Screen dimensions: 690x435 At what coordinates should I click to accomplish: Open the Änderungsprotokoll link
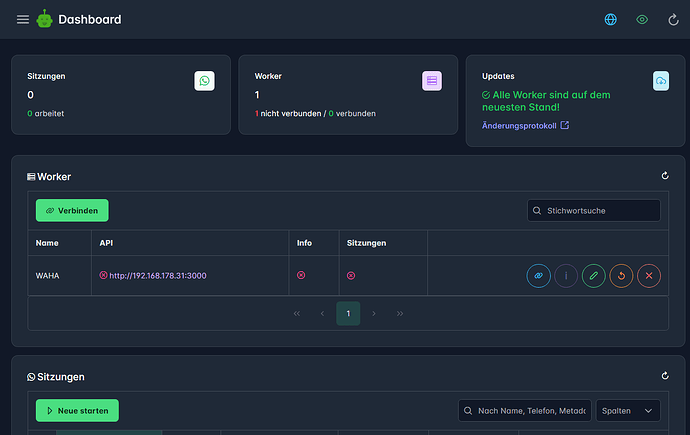(x=519, y=126)
